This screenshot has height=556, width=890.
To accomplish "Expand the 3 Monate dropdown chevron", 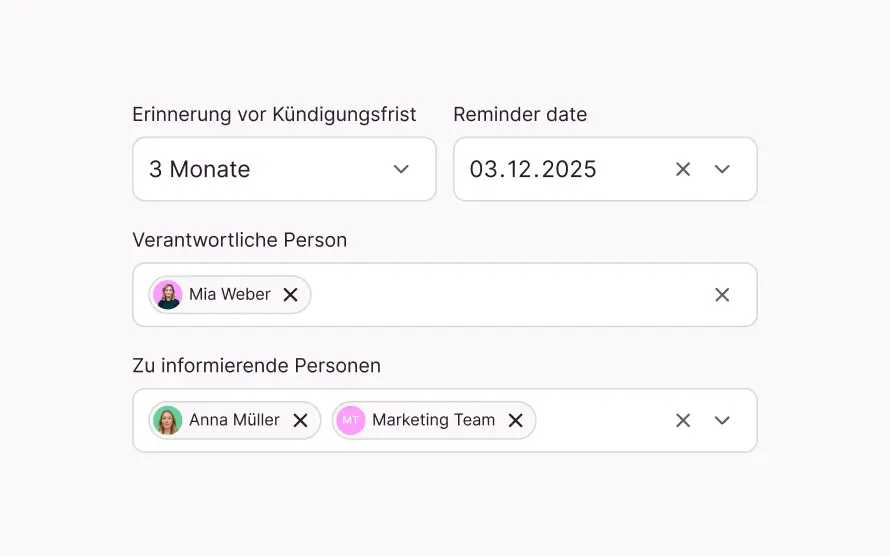I will coord(401,170).
